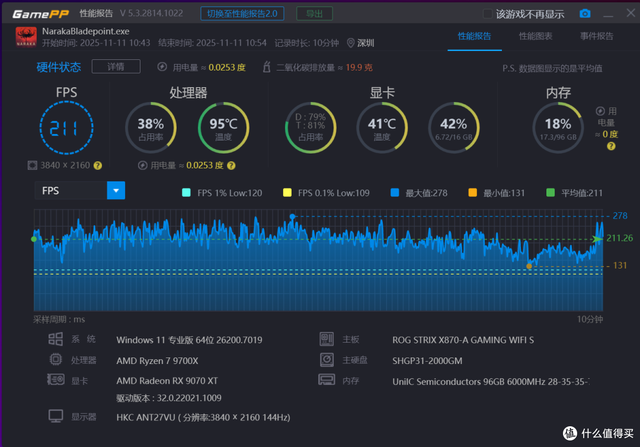
Task: Switch to the 性能图表 tab
Action: (x=535, y=36)
